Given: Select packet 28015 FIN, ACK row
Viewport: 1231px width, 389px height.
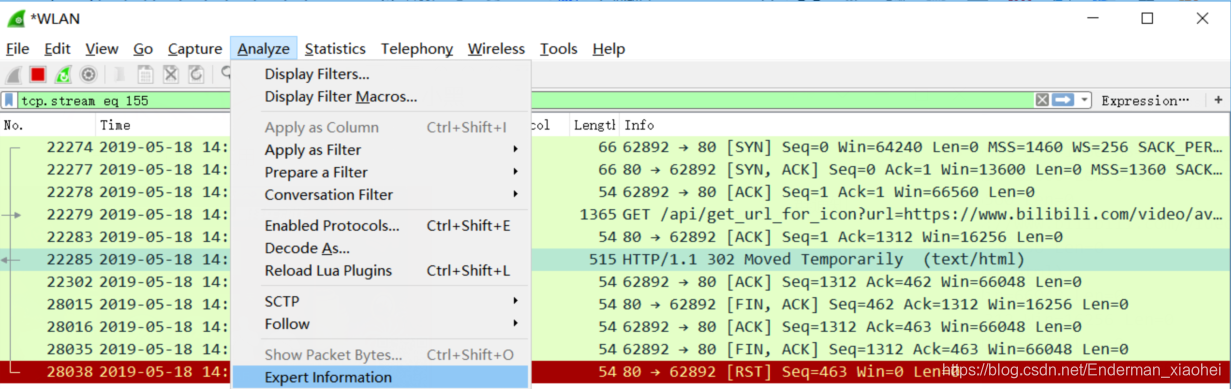Looking at the screenshot, I should (615, 304).
